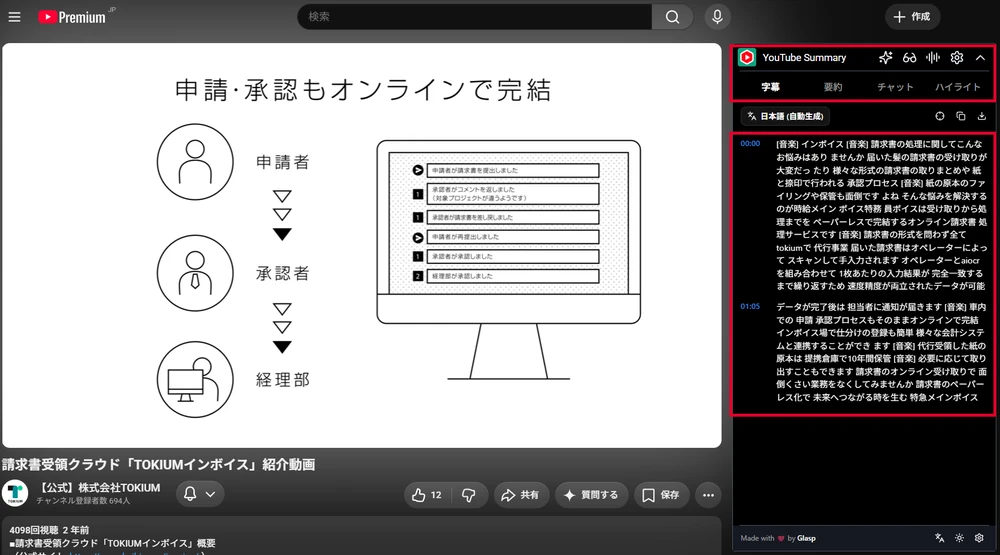Switch to the チャット tab
This screenshot has height=555, width=1000.
895,87
